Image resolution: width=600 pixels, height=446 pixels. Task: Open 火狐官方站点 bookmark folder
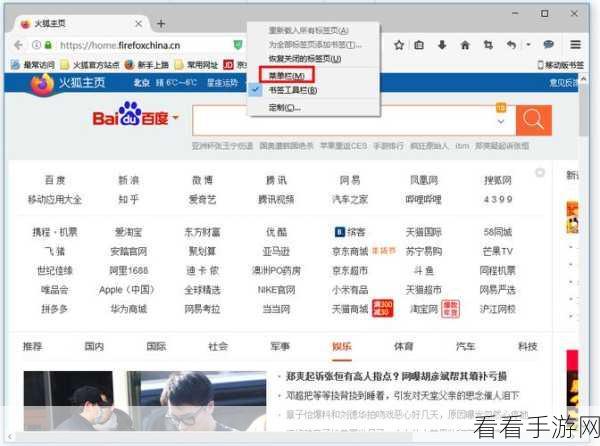click(90, 65)
